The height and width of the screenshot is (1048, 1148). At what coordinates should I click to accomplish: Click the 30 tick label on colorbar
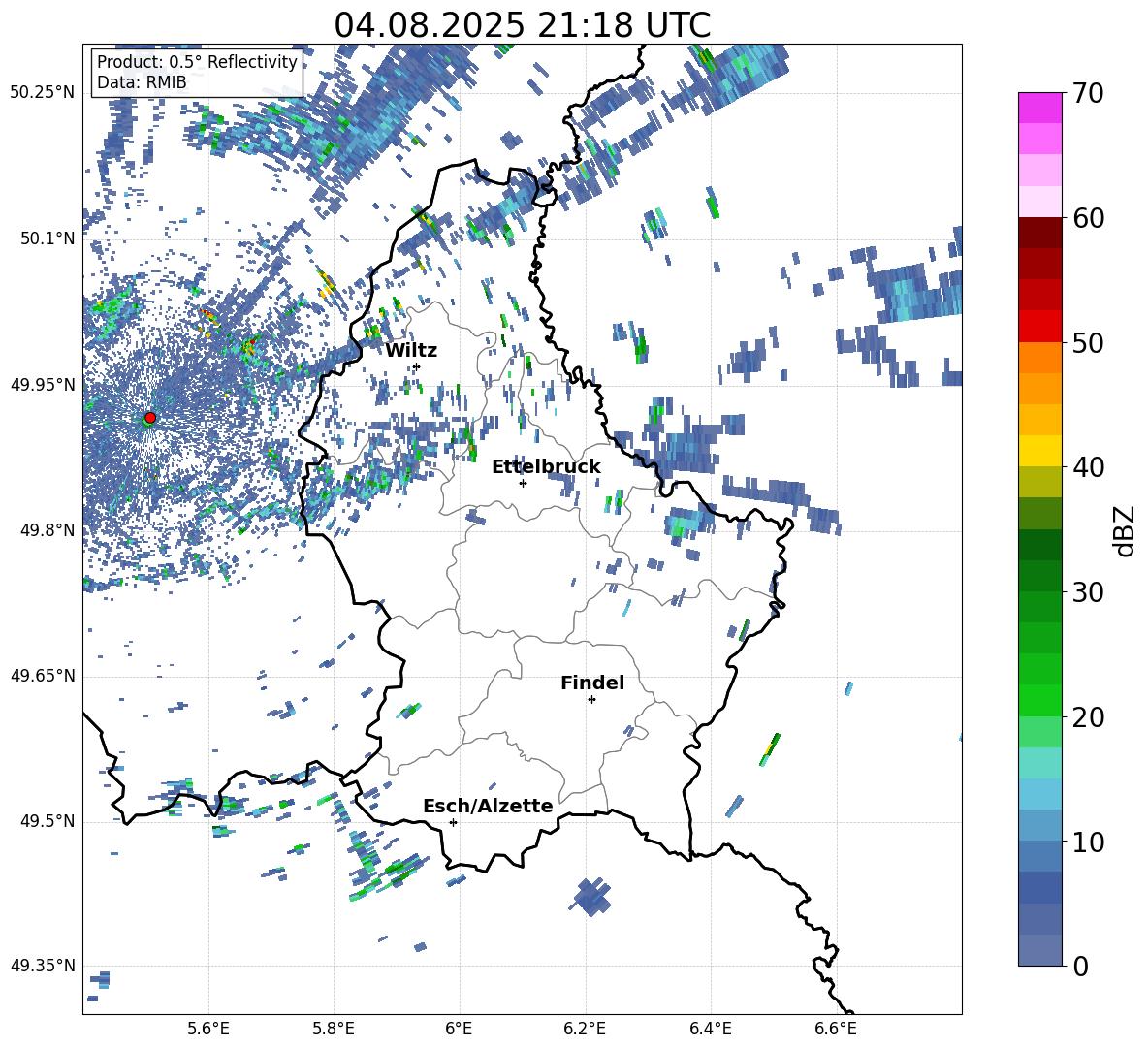1088,592
